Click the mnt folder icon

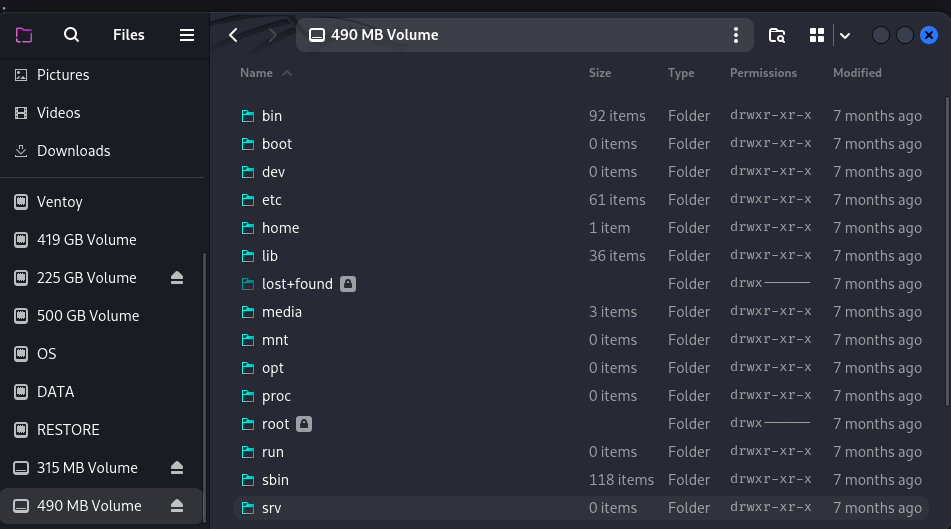(x=247, y=340)
